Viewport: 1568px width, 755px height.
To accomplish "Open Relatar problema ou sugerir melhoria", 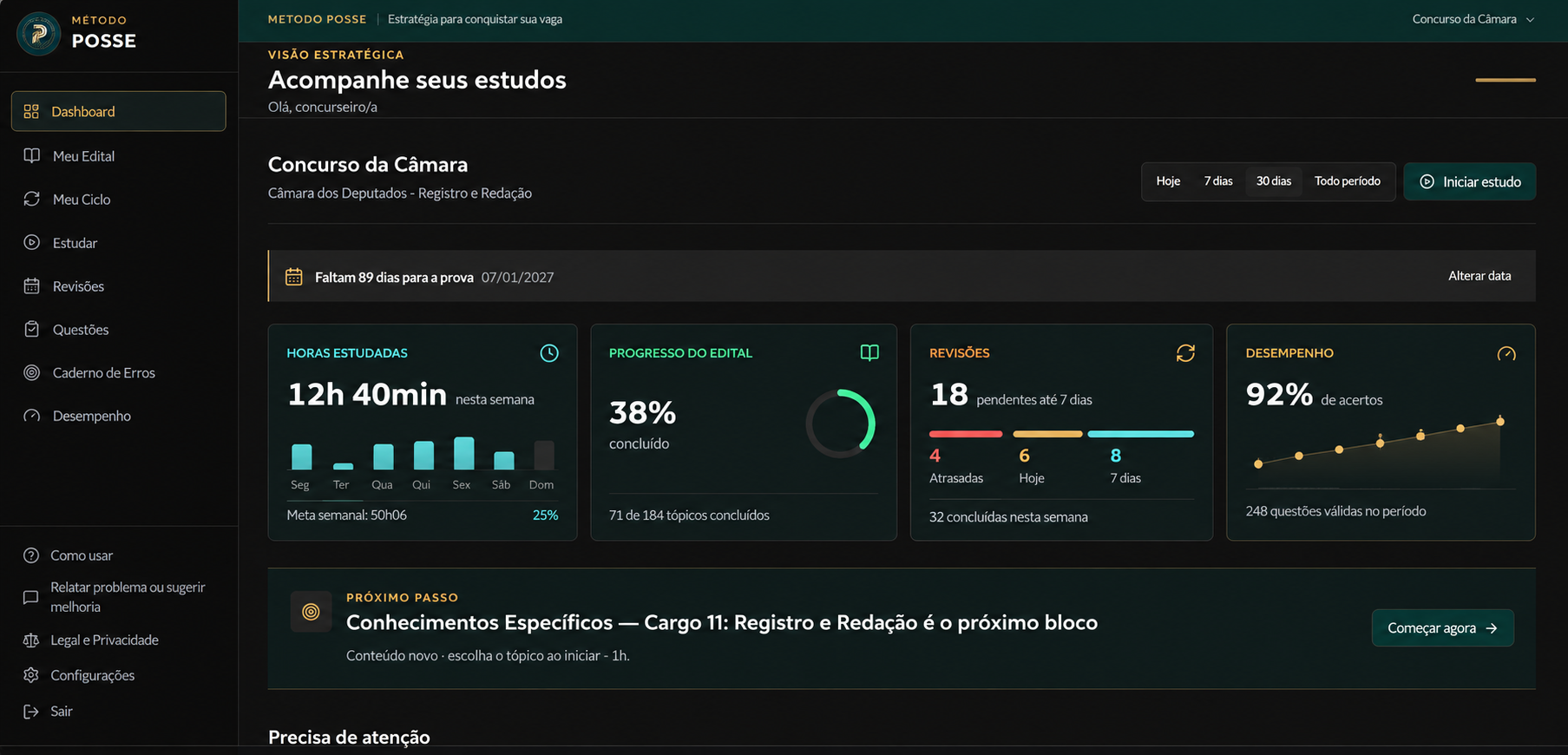I will (x=119, y=597).
